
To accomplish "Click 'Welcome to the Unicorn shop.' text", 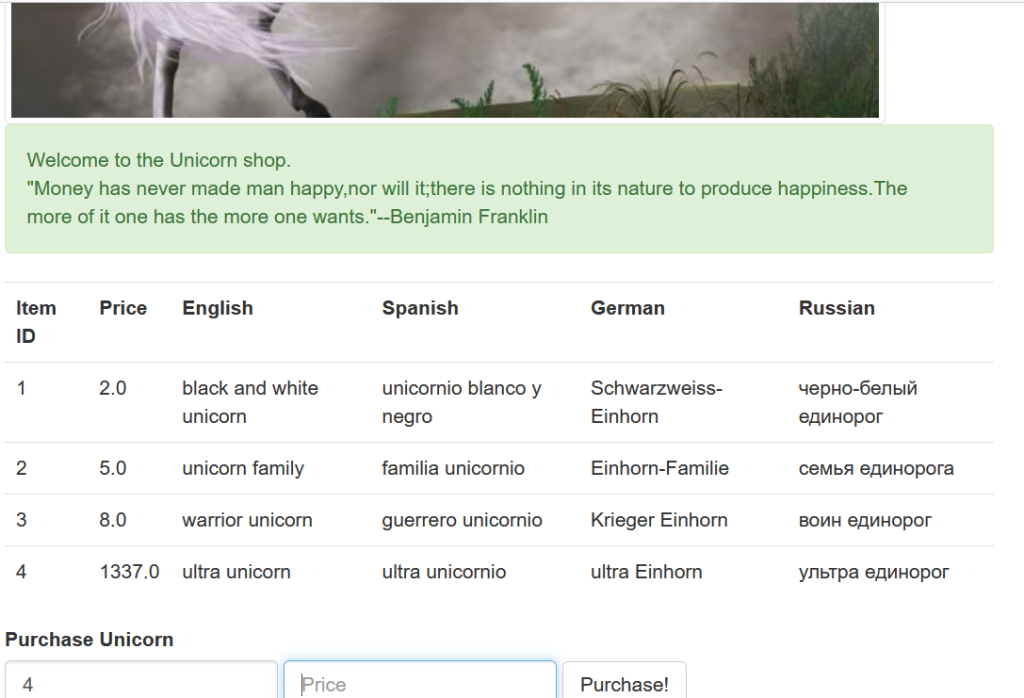I will (159, 160).
